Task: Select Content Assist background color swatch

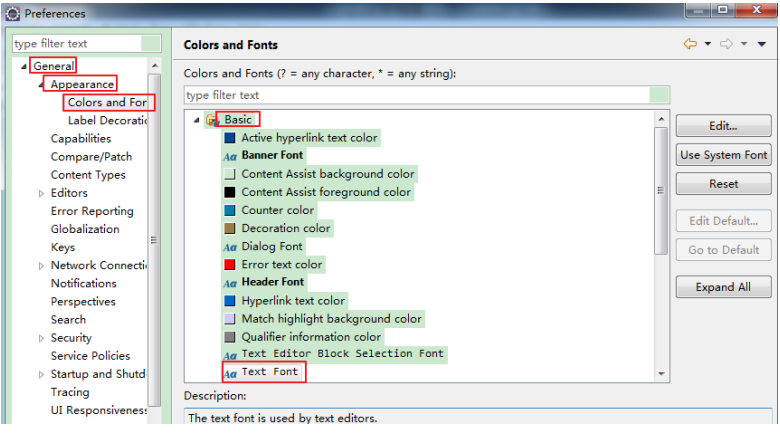Action: (229, 174)
